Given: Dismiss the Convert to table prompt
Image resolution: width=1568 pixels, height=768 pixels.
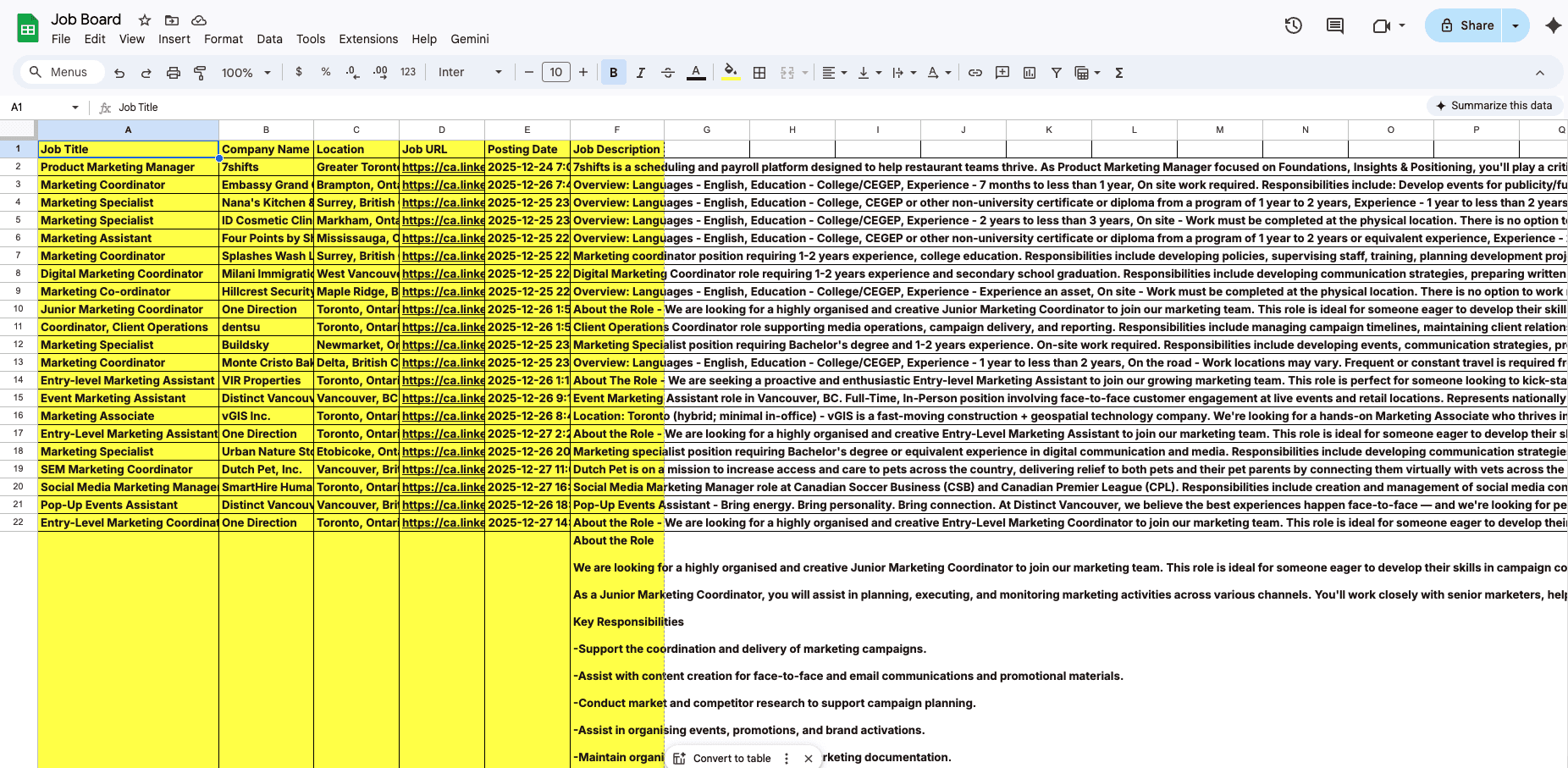Looking at the screenshot, I should pyautogui.click(x=809, y=759).
